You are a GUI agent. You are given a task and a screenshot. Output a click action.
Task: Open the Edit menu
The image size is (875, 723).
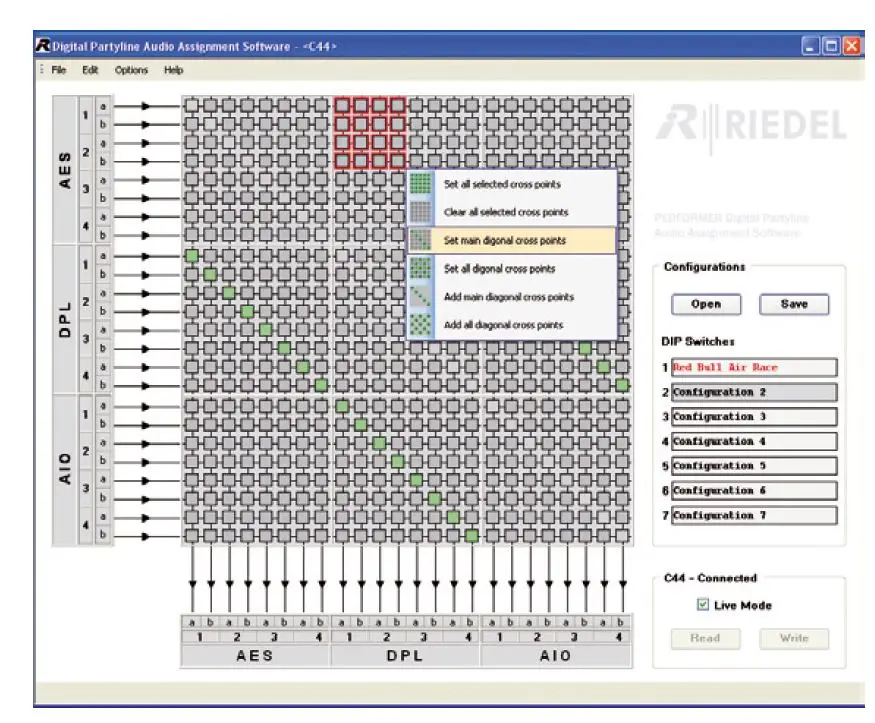click(90, 70)
